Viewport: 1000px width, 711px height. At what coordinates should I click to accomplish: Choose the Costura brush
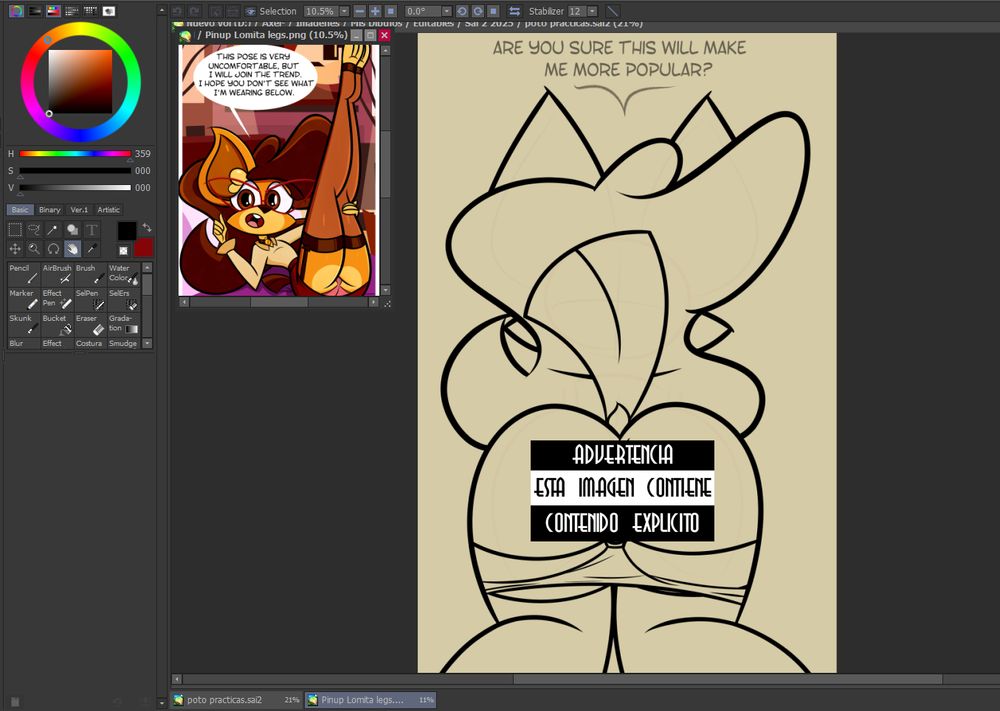pyautogui.click(x=90, y=343)
